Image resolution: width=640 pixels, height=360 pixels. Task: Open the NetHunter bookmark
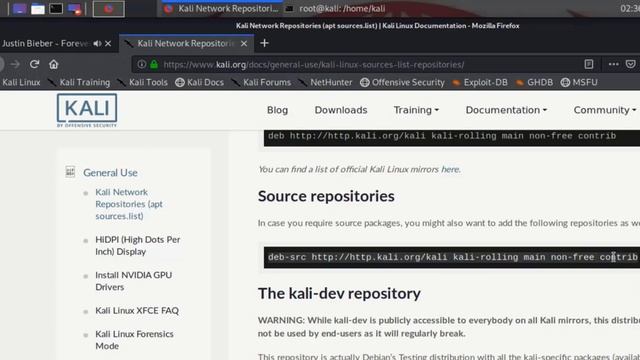click(x=325, y=82)
